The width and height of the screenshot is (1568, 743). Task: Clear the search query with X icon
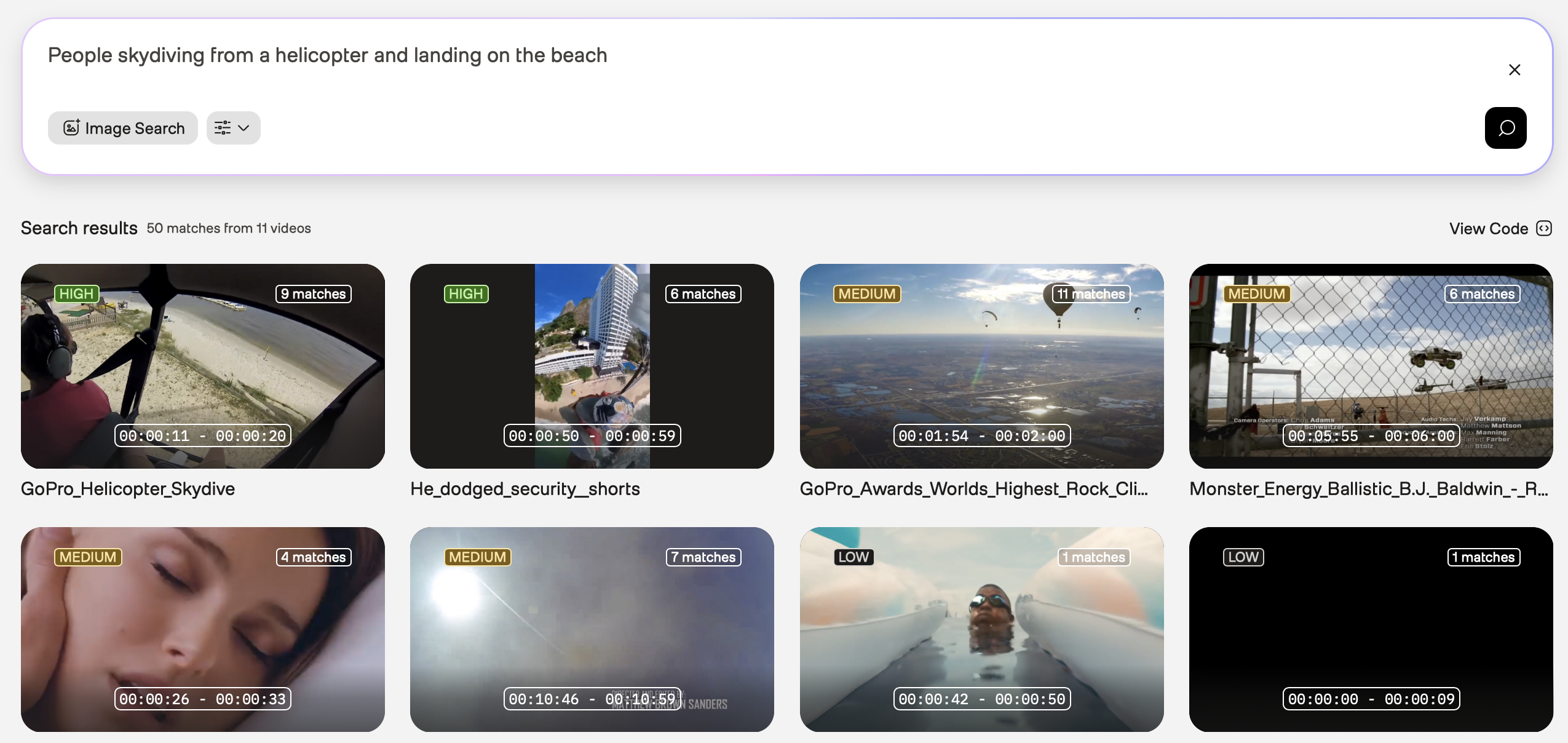click(x=1514, y=70)
